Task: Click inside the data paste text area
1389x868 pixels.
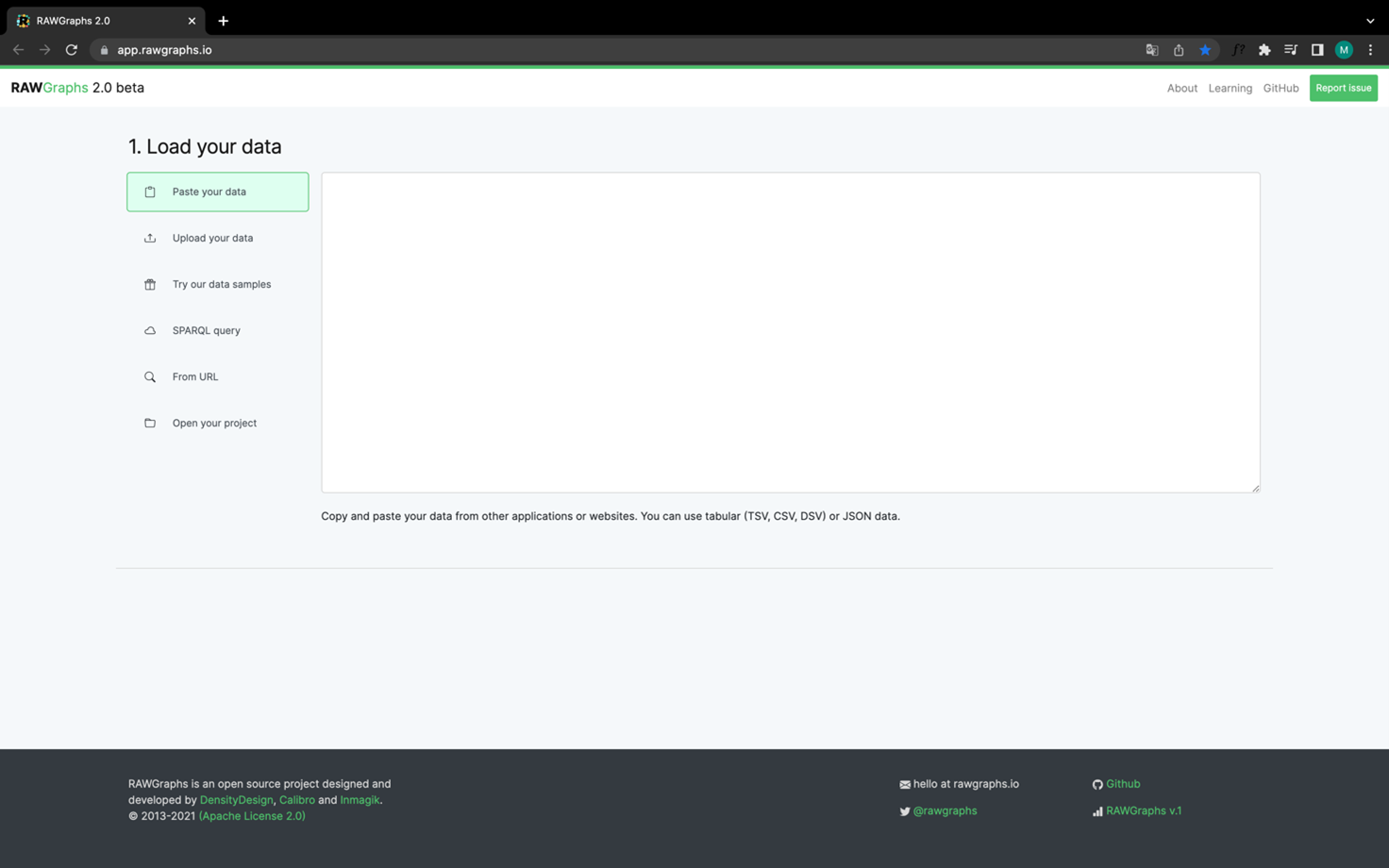Action: [791, 332]
